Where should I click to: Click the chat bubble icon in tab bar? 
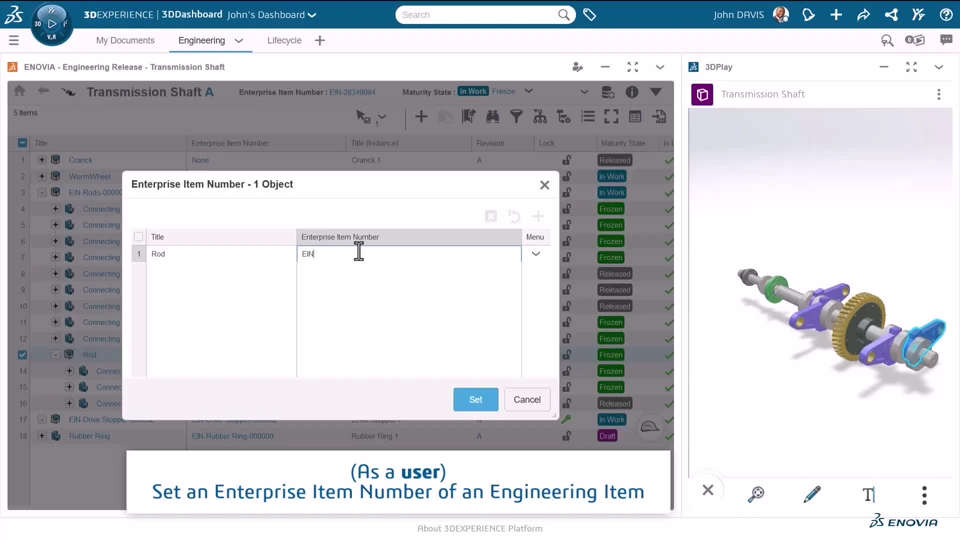[946, 40]
